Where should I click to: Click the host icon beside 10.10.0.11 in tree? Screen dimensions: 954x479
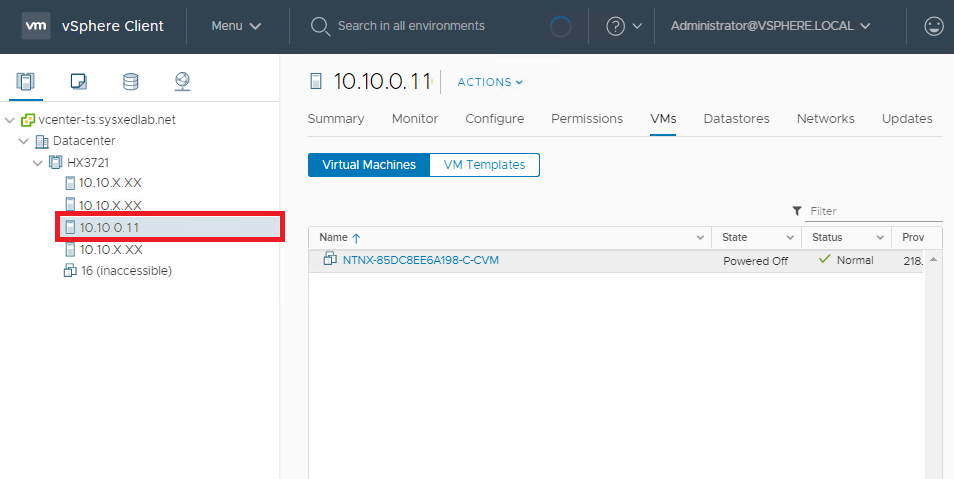[x=70, y=227]
